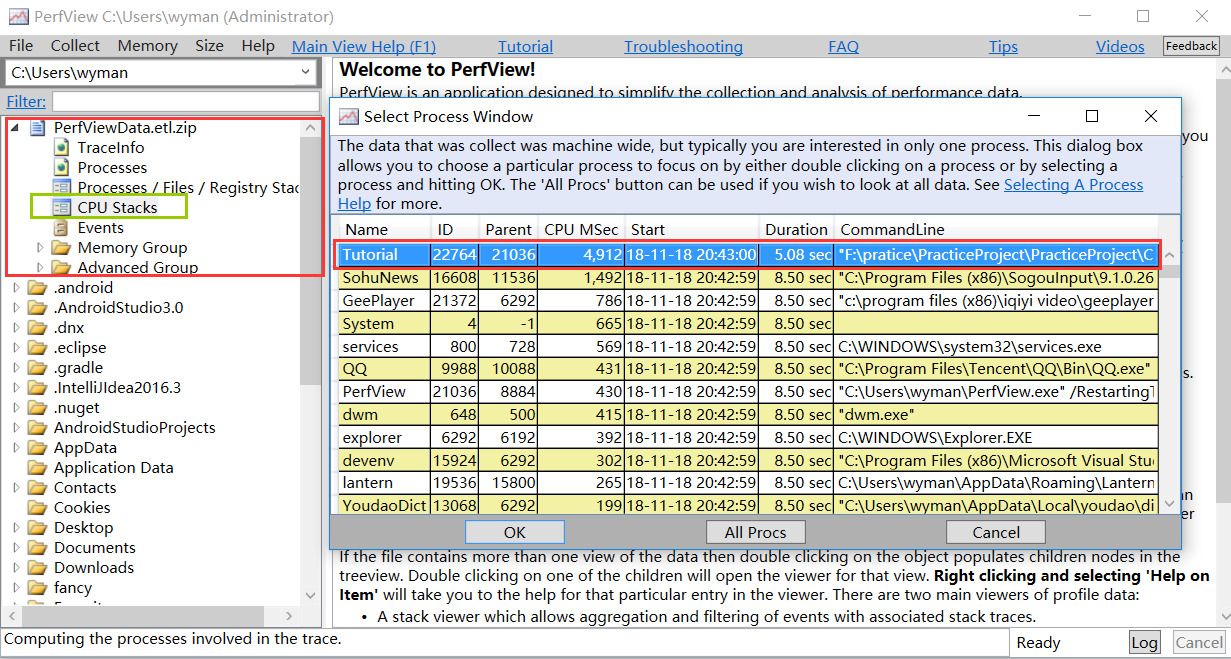The image size is (1231, 659).
Task: Open the Troubleshooting link
Action: click(683, 47)
